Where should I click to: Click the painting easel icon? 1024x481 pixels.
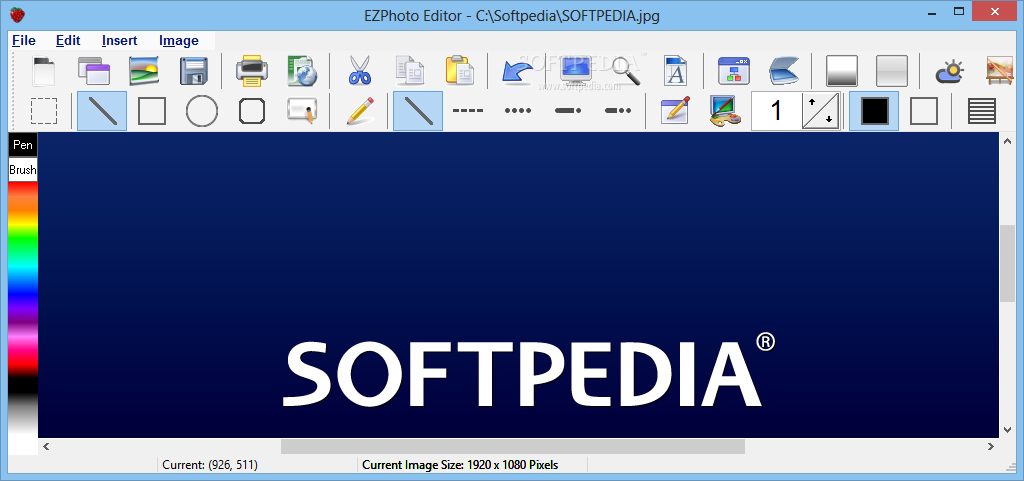tap(999, 70)
